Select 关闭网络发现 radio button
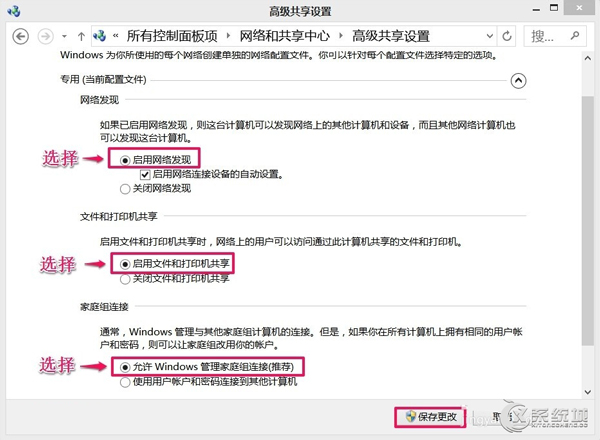Viewport: 600px width, 440px height. click(125, 189)
